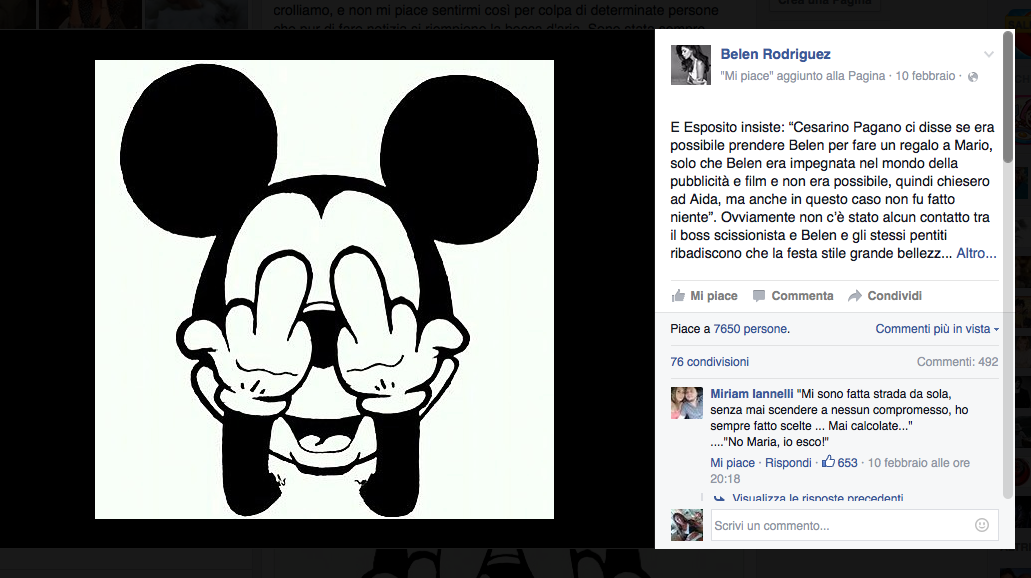Open Belen Rodriguez profile picture
Viewport: 1031px width, 578px height.
pyautogui.click(x=690, y=64)
